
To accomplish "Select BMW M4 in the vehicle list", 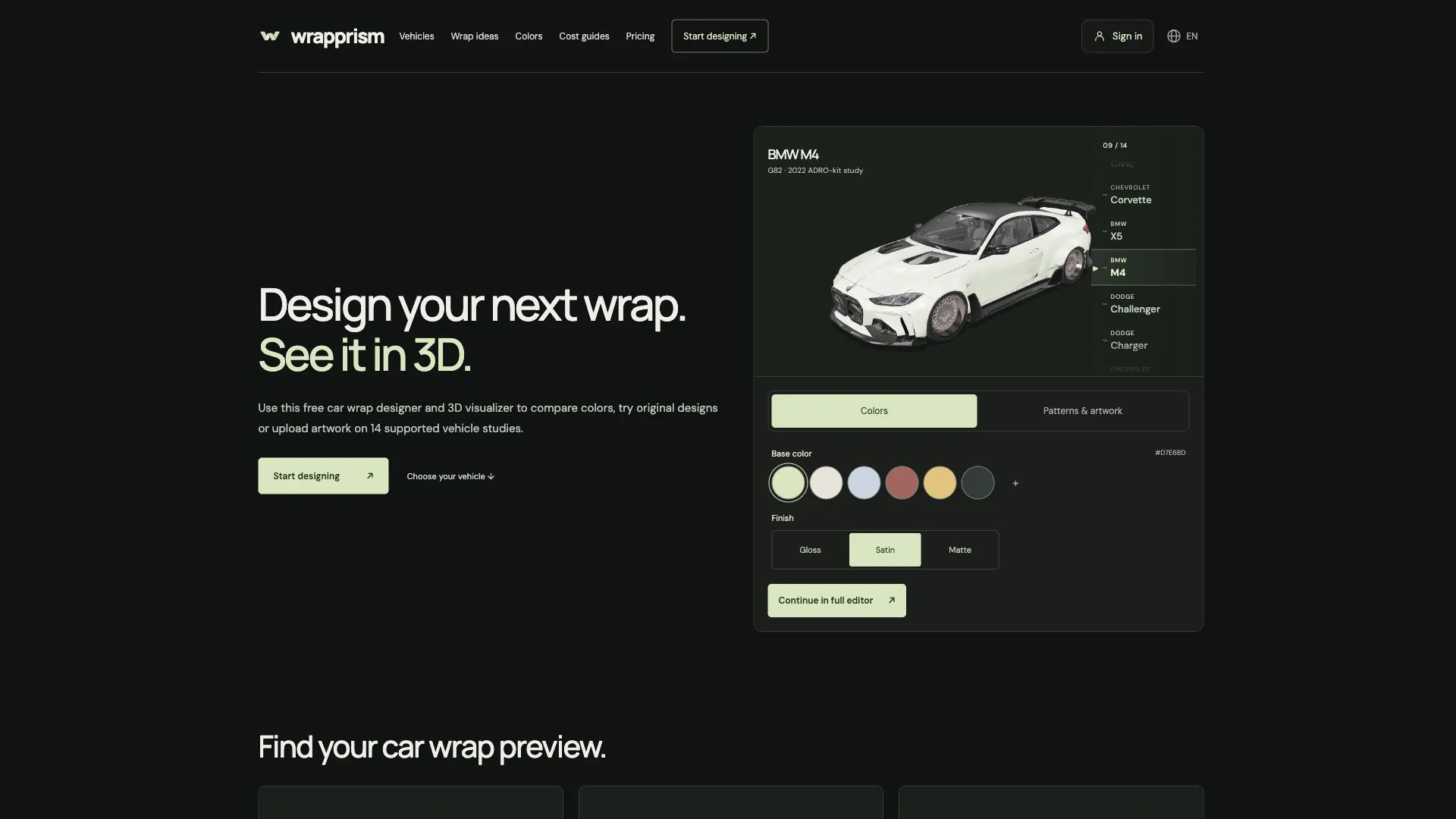I will [x=1144, y=268].
